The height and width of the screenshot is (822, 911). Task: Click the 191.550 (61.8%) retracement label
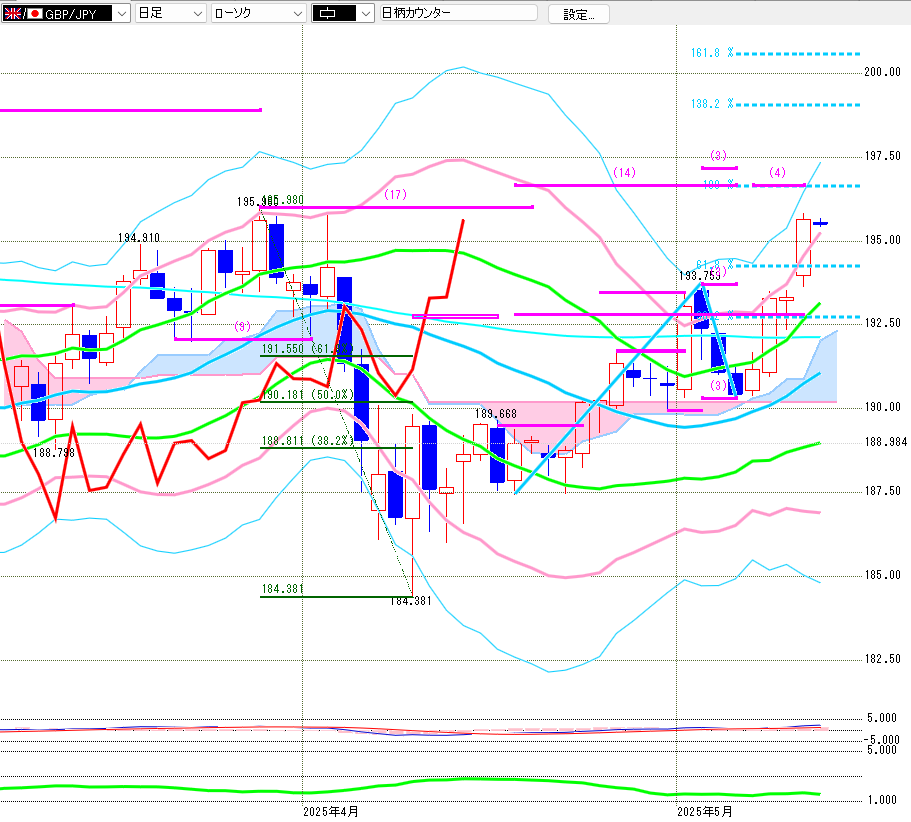tap(307, 349)
